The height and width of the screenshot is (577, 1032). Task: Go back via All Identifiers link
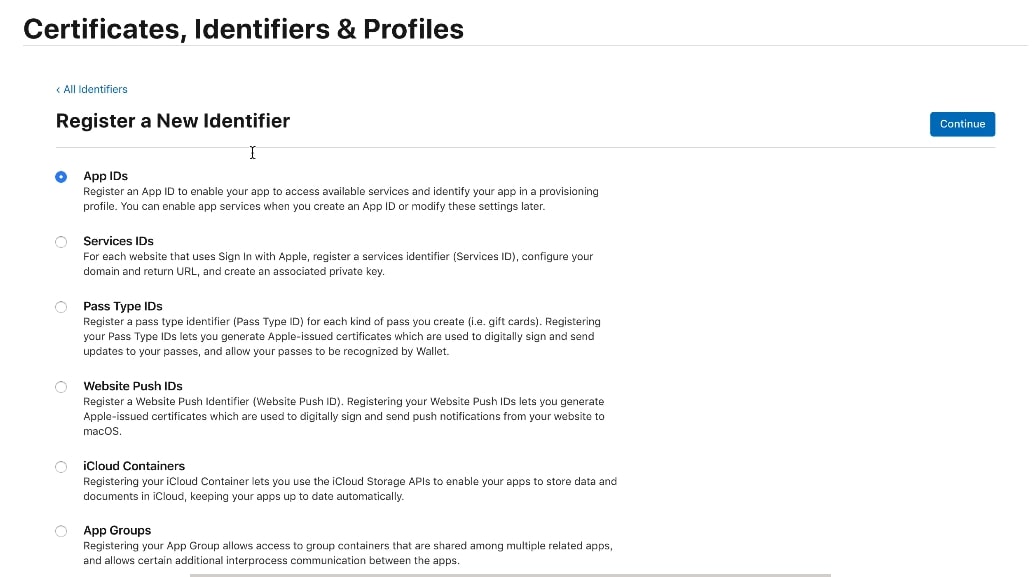coord(95,89)
